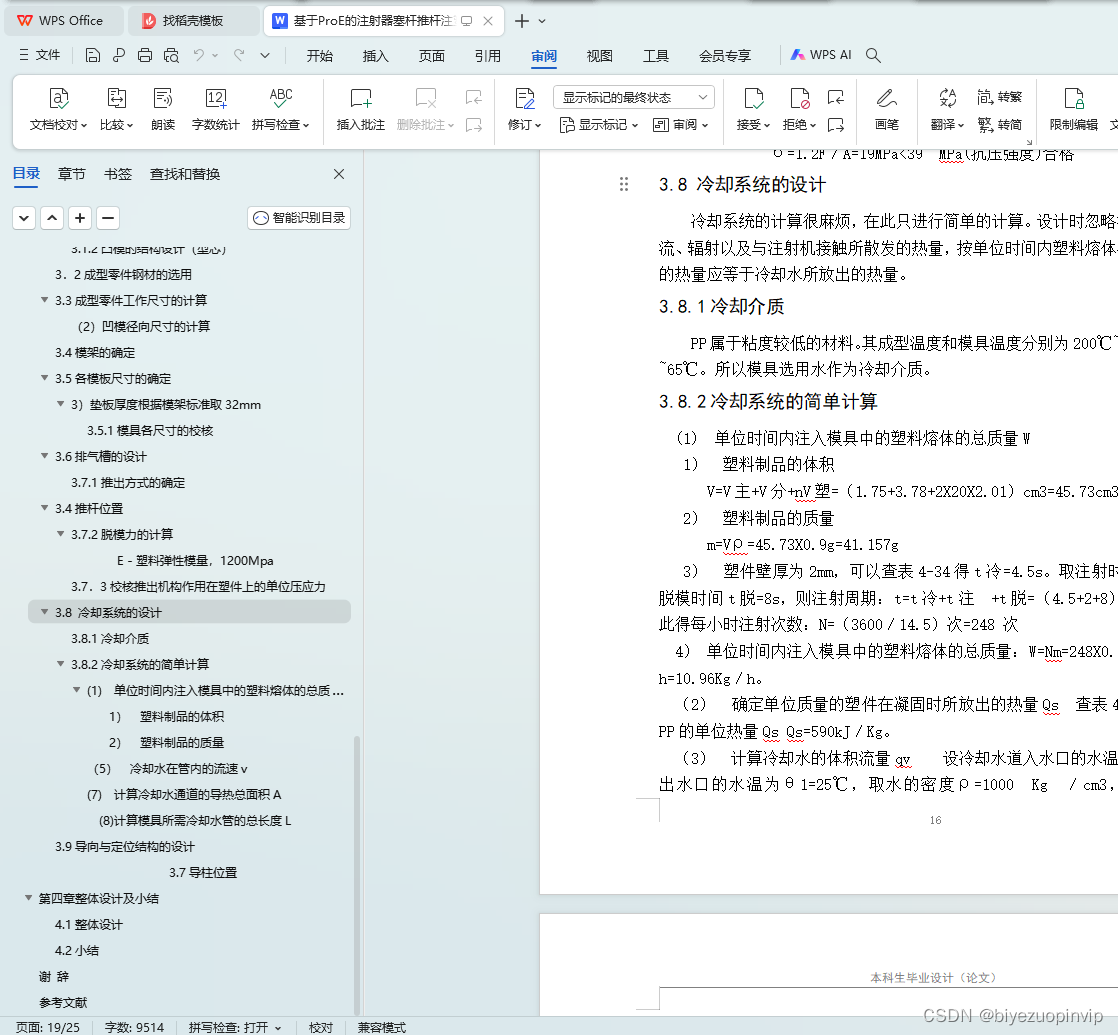This screenshot has width=1118, height=1035.
Task: Click 智能识别目录 button
Action: [x=299, y=217]
